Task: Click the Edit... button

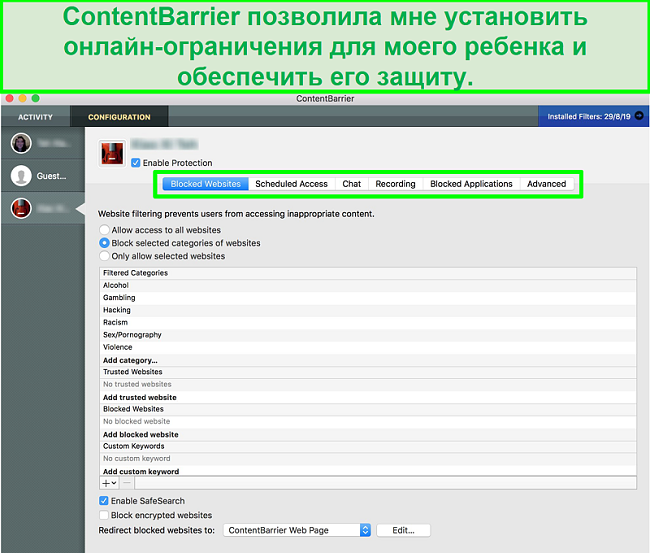Action: tap(403, 530)
